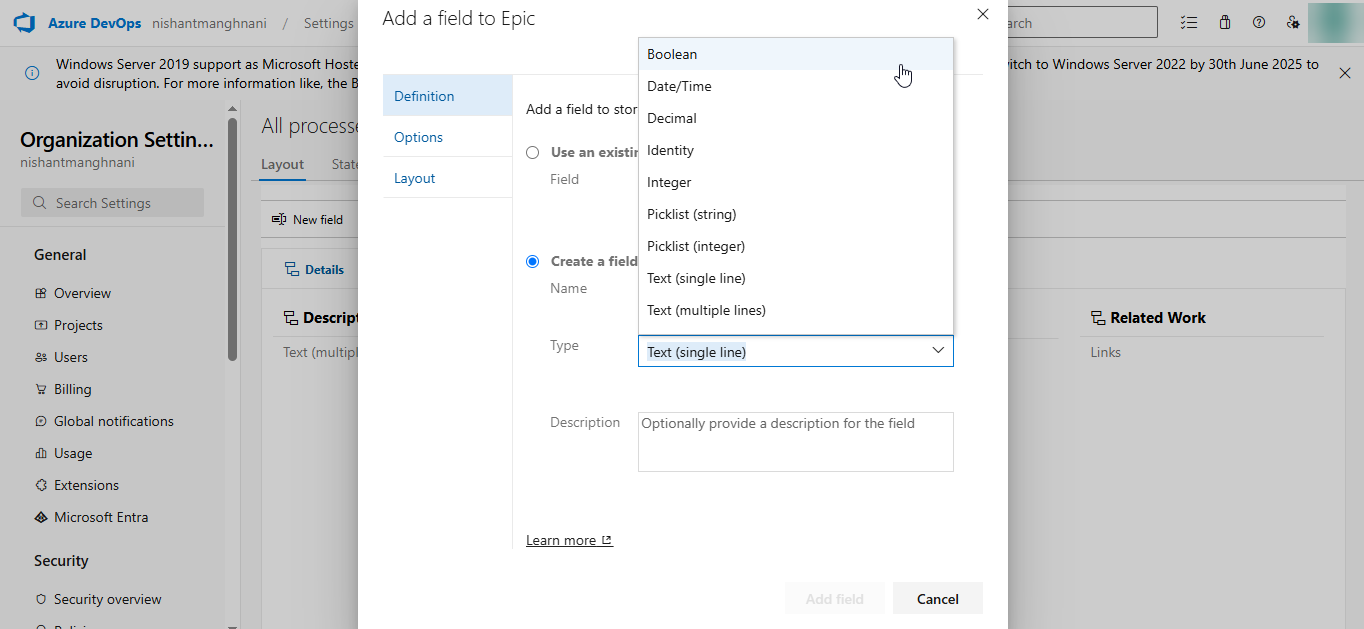Click the Azure DevOps logo icon

point(23,21)
